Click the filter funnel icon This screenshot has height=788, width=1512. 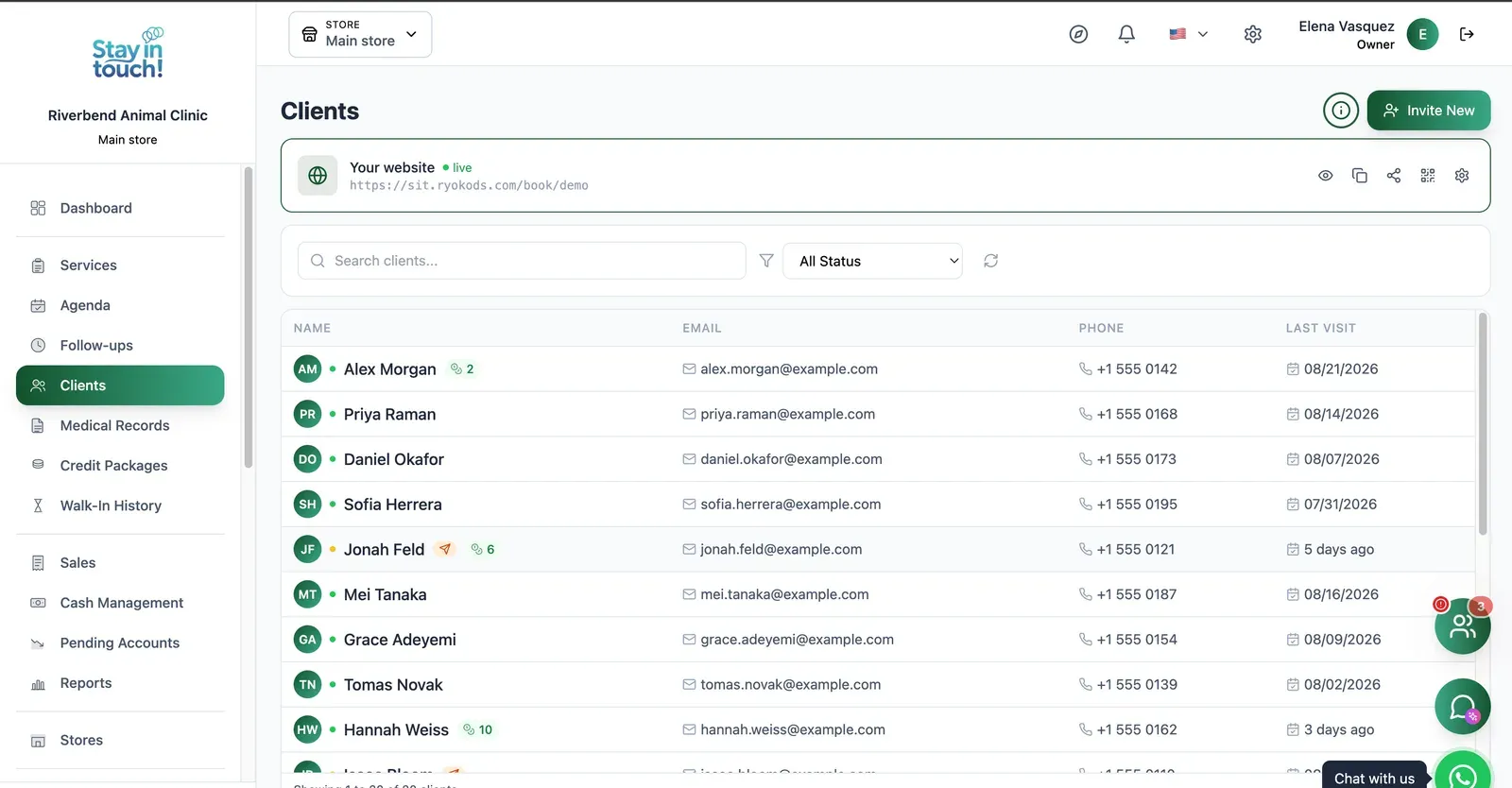766,261
